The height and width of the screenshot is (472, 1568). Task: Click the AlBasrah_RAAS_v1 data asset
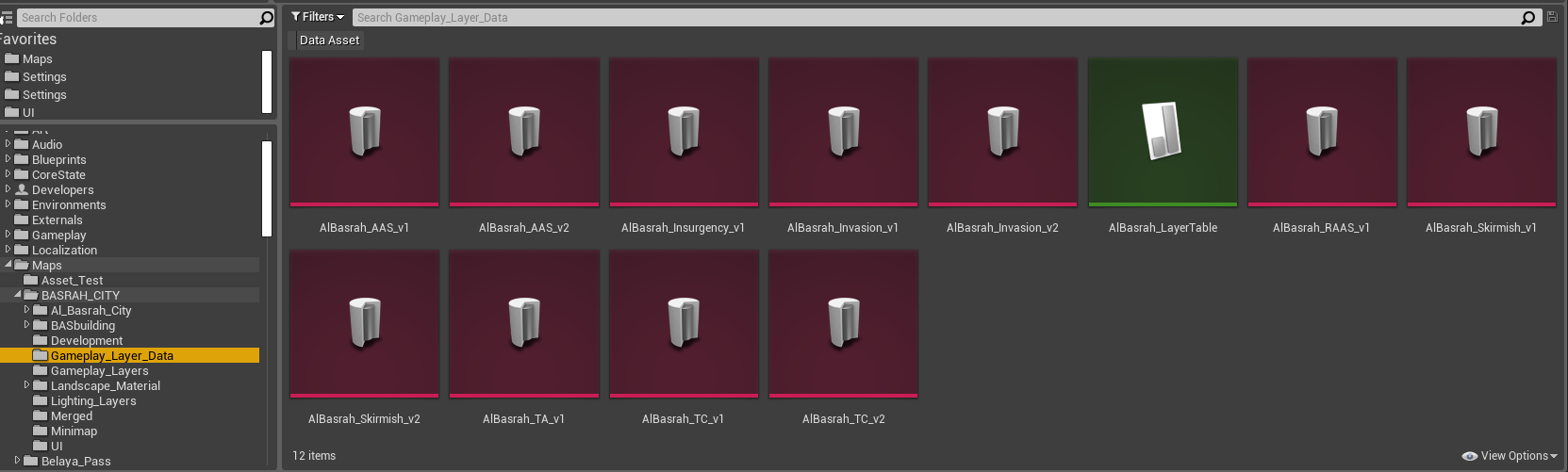pyautogui.click(x=1322, y=133)
